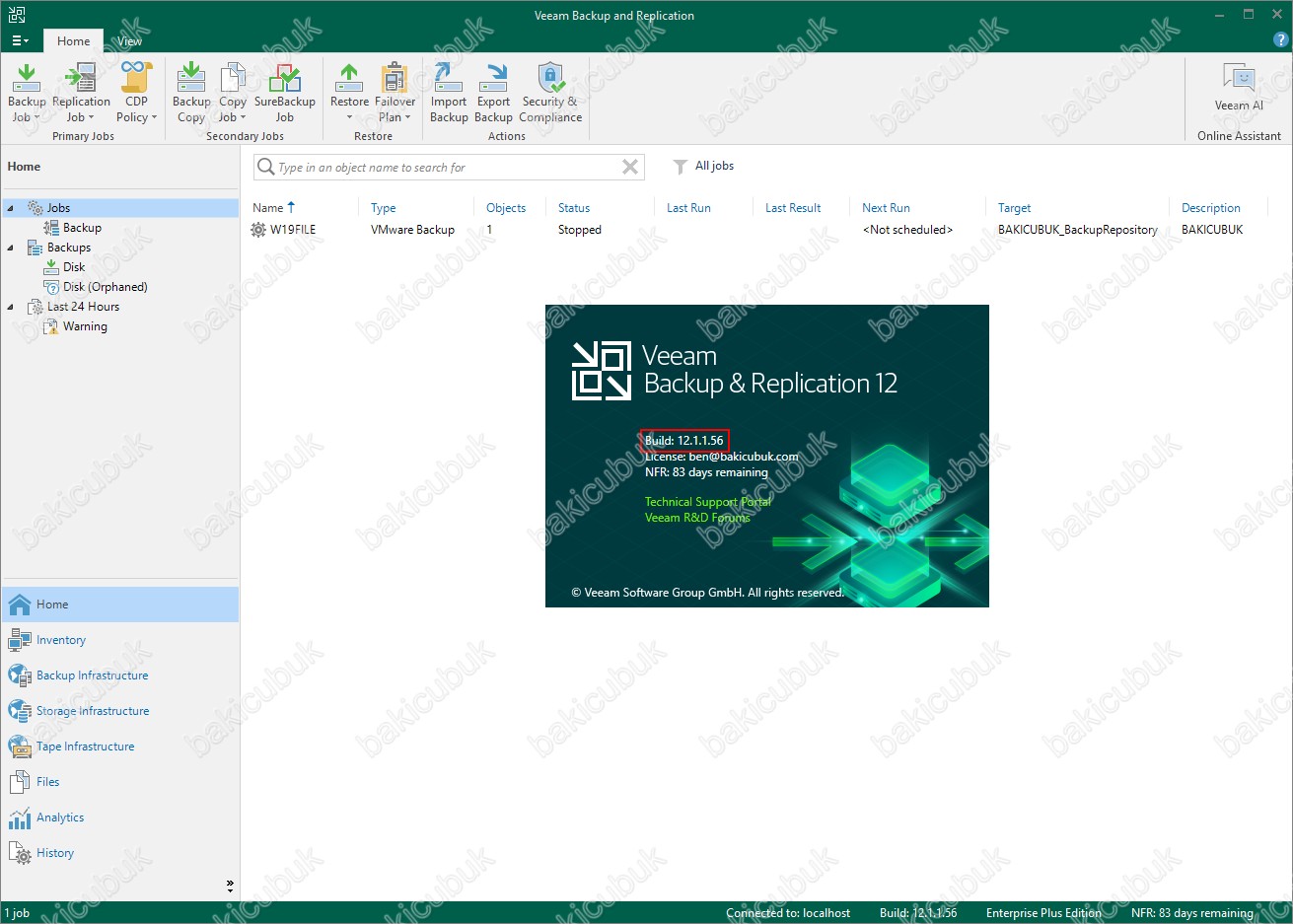This screenshot has height=924, width=1293.
Task: Click the SureBackup Job ribbon icon
Action: pyautogui.click(x=285, y=77)
